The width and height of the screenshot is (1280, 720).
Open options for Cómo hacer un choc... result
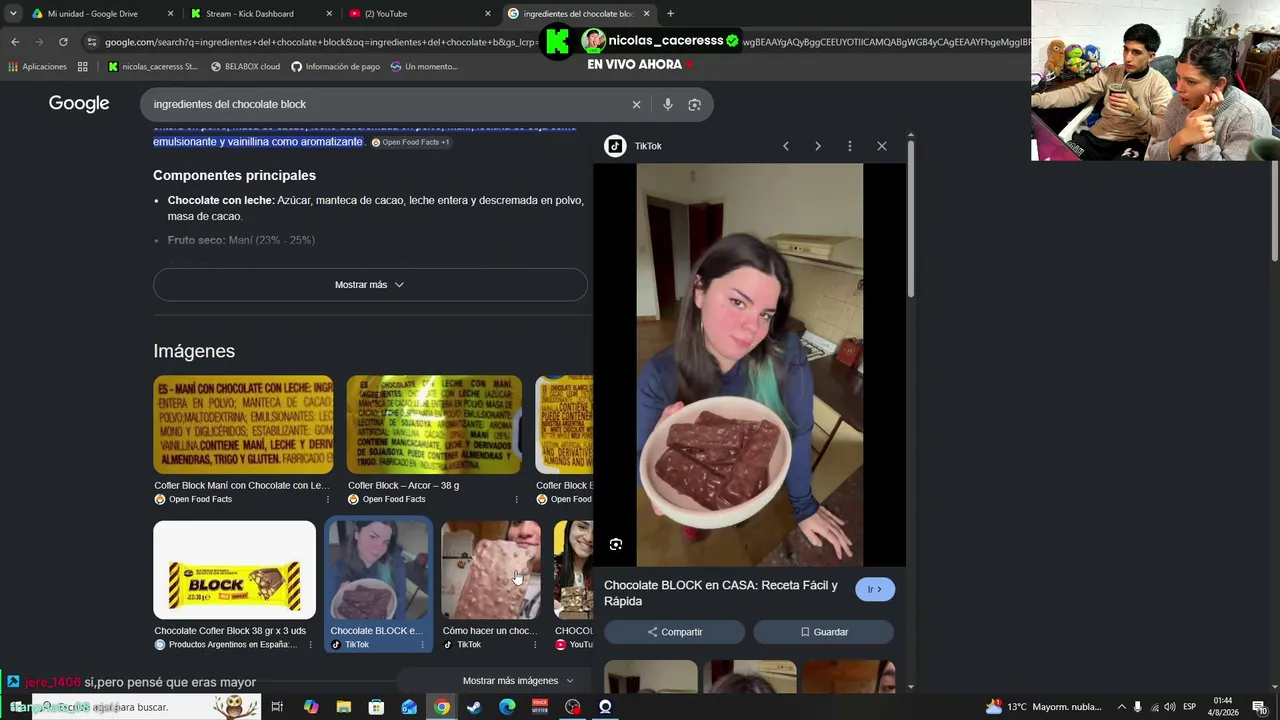click(534, 645)
